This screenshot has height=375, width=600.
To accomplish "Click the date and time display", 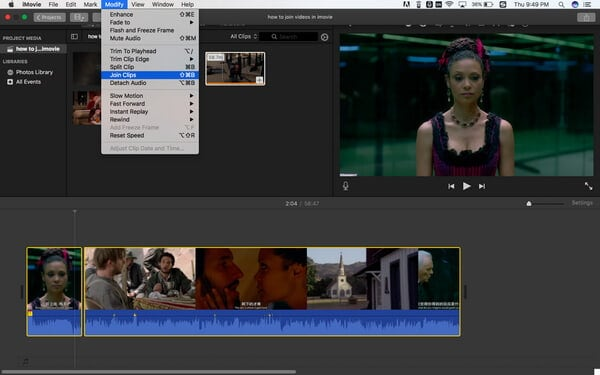I will [531, 5].
